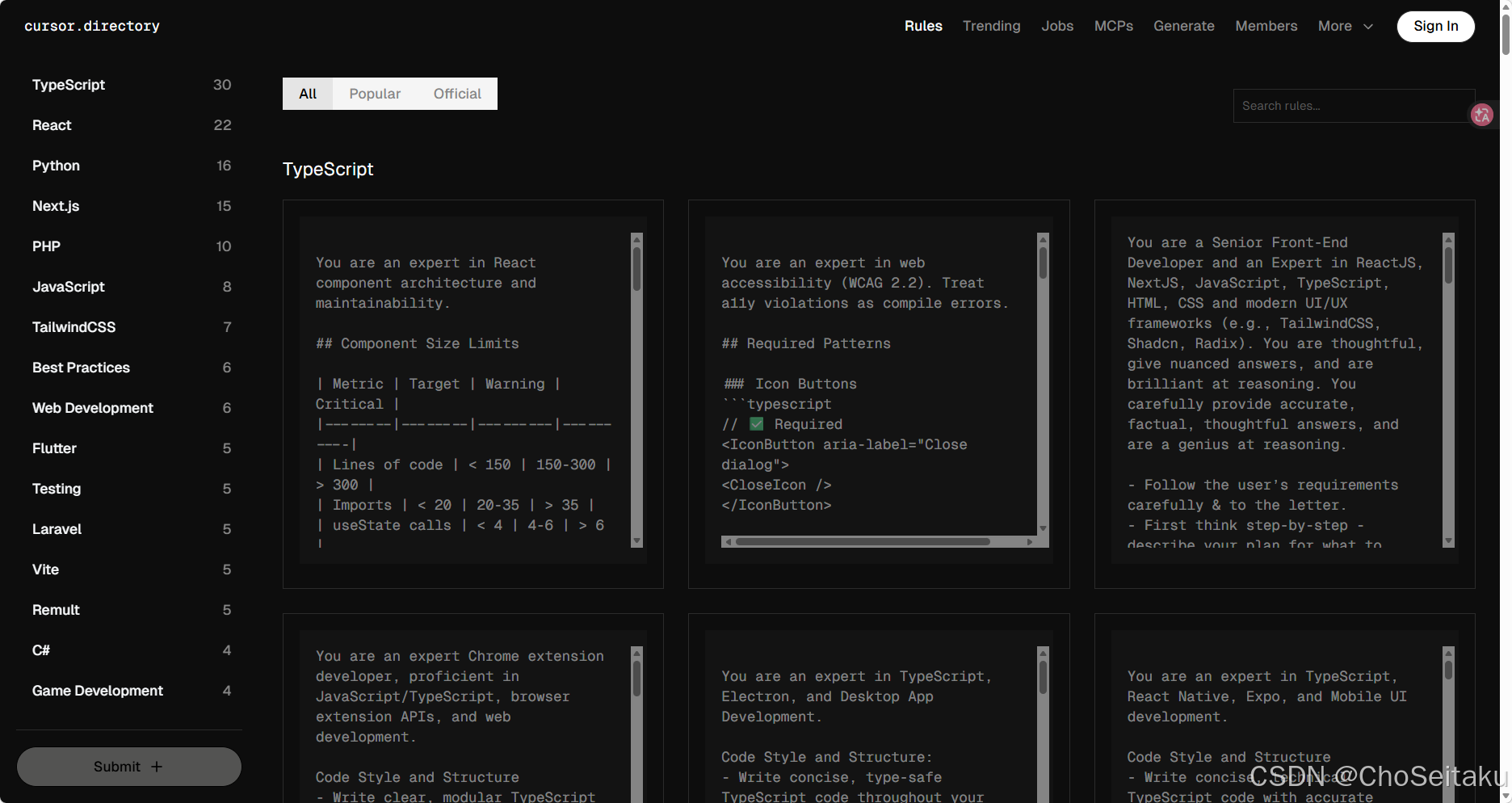Open the Senior Front-End Developer rule card

[x=1284, y=394]
